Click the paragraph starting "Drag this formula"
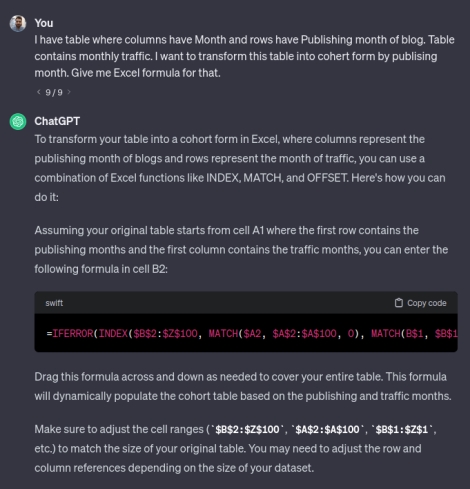The width and height of the screenshot is (470, 489). (243, 386)
